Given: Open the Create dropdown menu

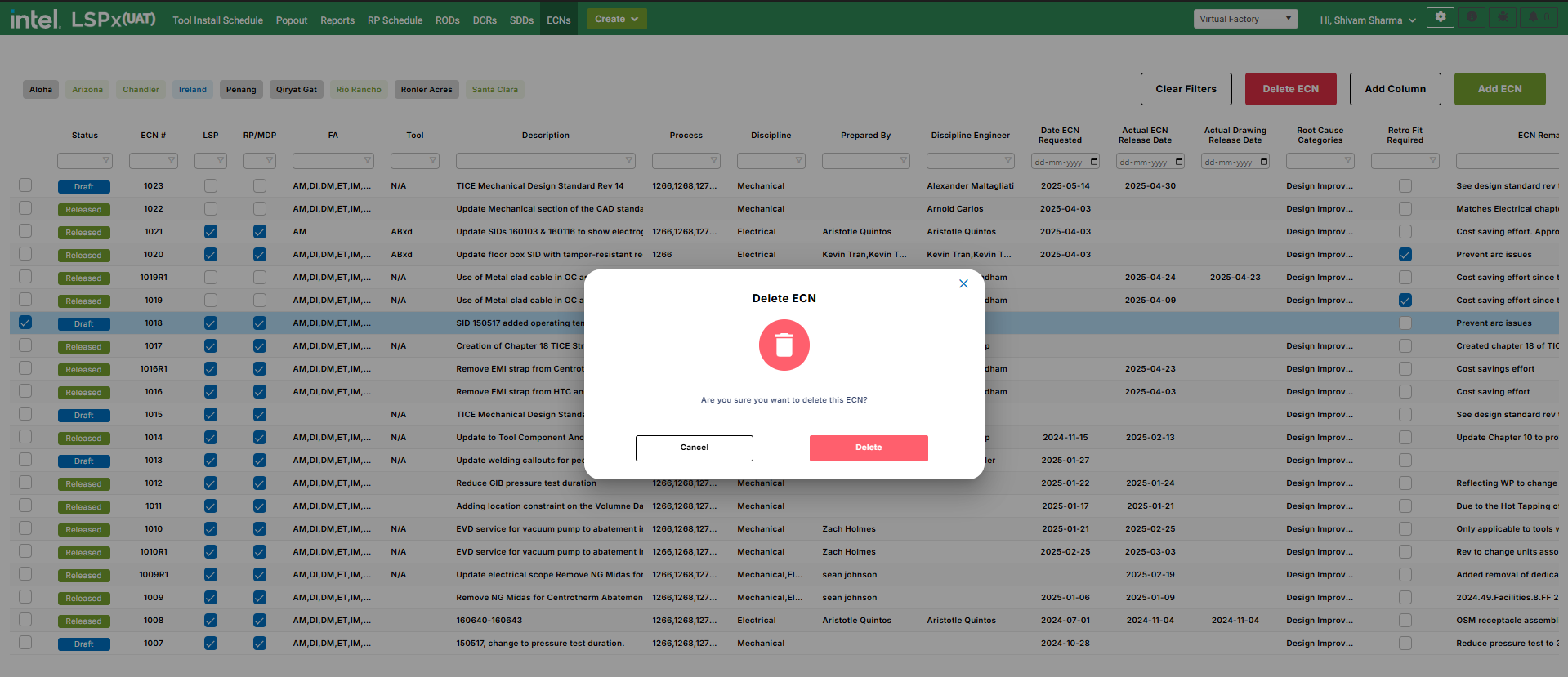Looking at the screenshot, I should 616,19.
